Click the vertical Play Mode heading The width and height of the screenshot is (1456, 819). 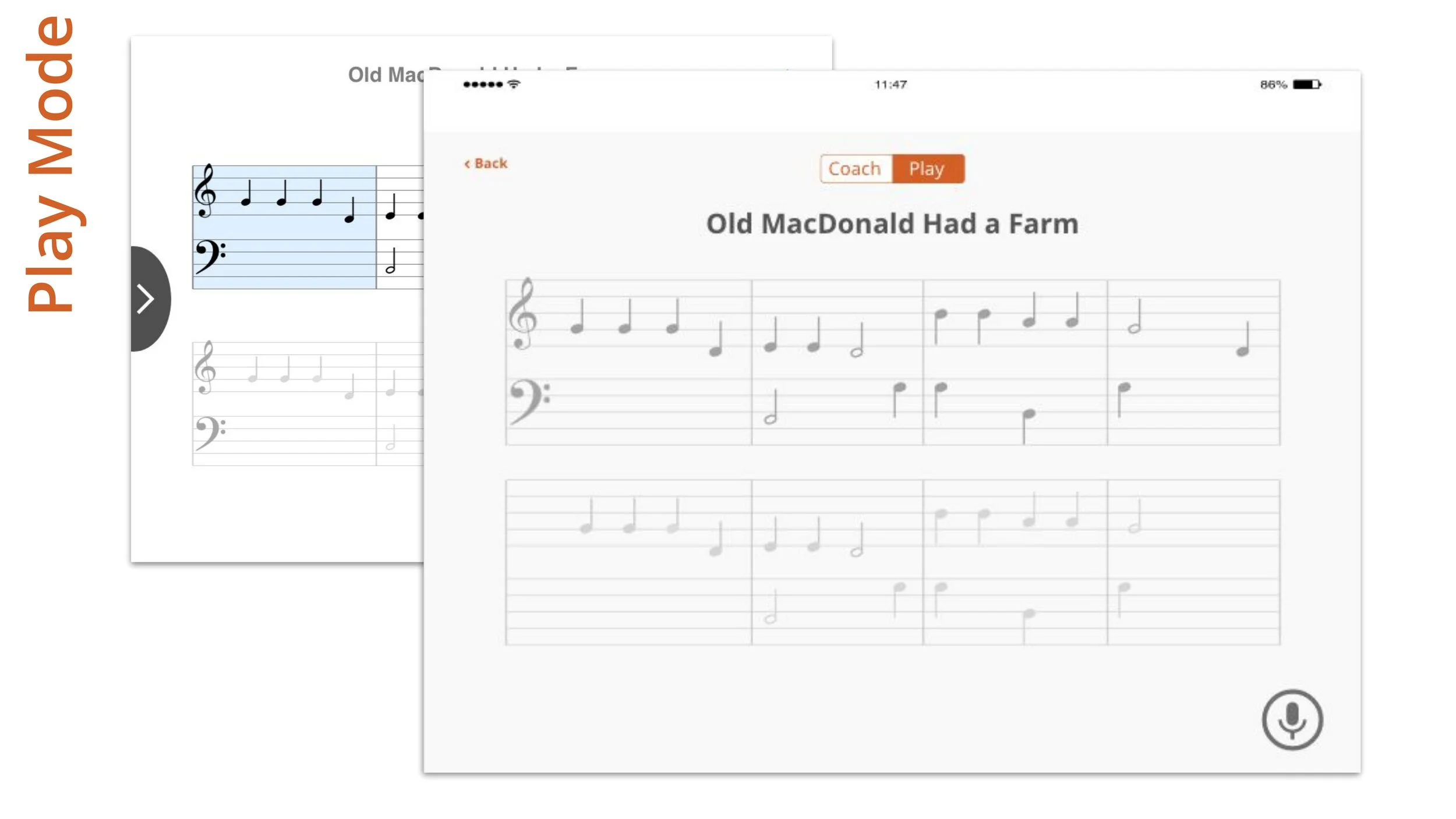tap(51, 164)
